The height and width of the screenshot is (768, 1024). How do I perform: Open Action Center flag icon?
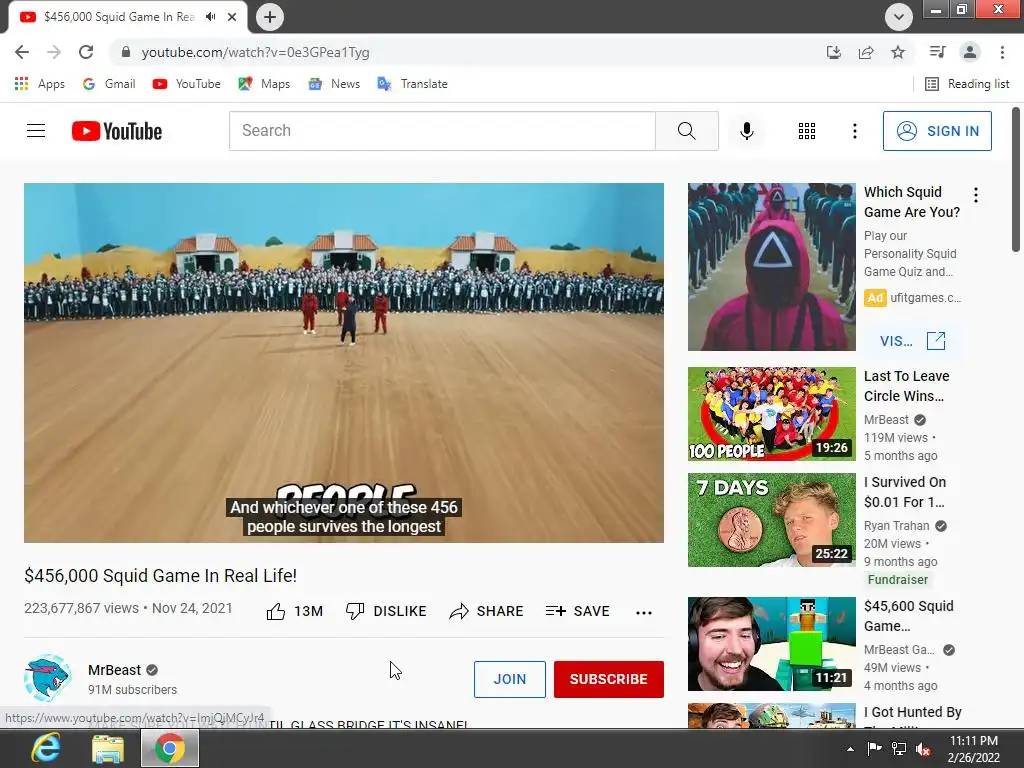[x=874, y=749]
